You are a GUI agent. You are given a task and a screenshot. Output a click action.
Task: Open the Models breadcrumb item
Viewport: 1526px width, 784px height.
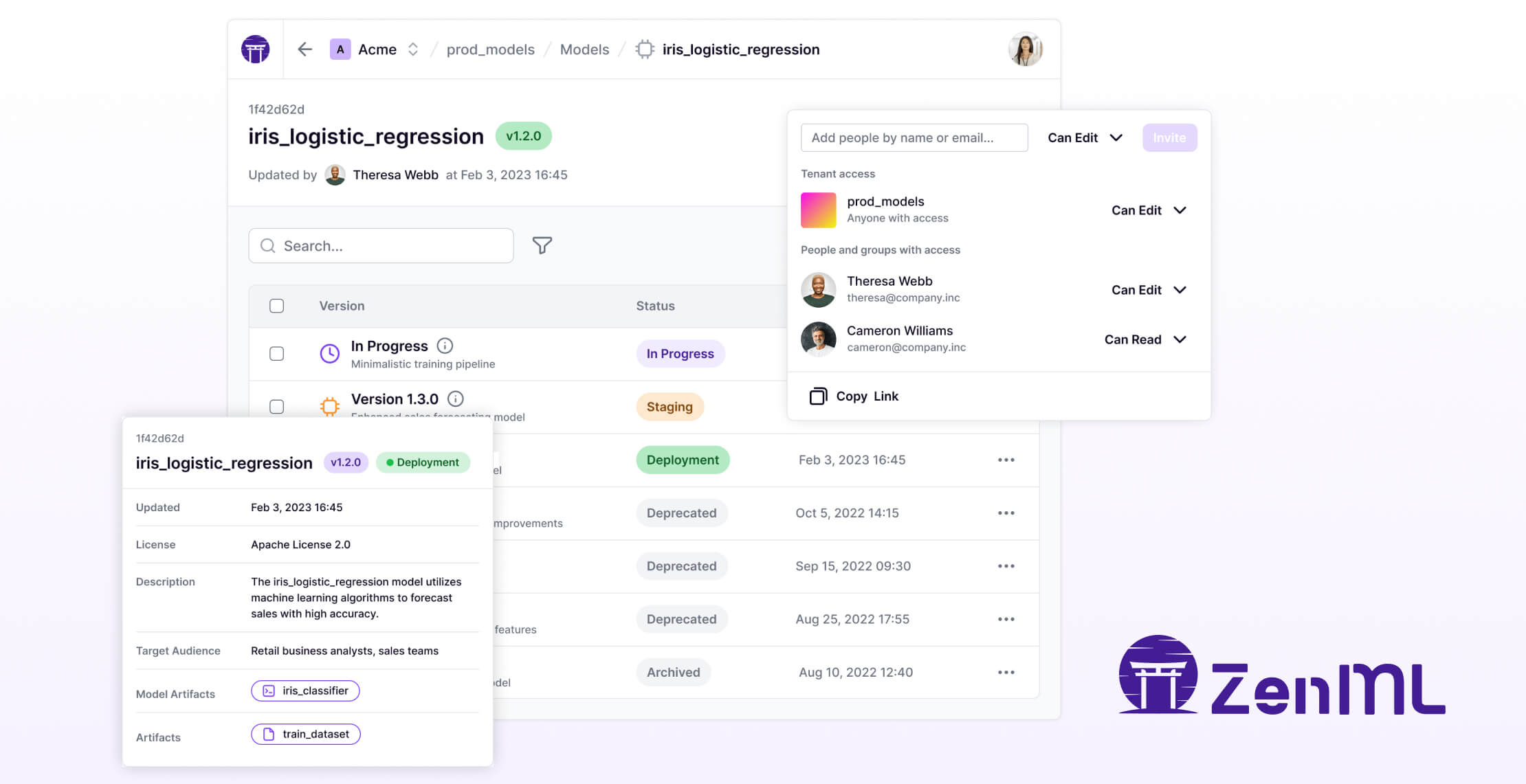[x=584, y=49]
